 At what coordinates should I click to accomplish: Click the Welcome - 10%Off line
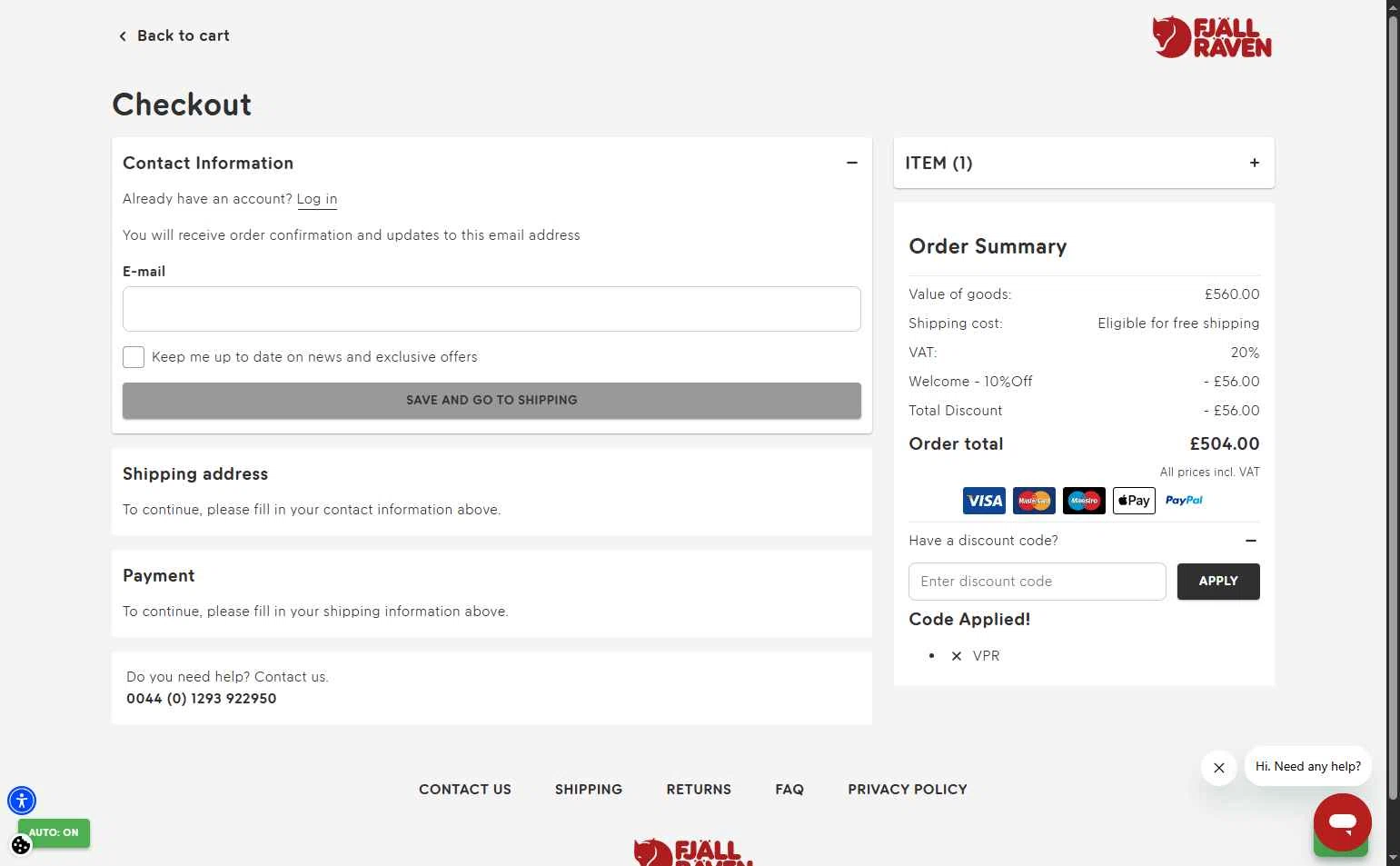click(x=1084, y=382)
